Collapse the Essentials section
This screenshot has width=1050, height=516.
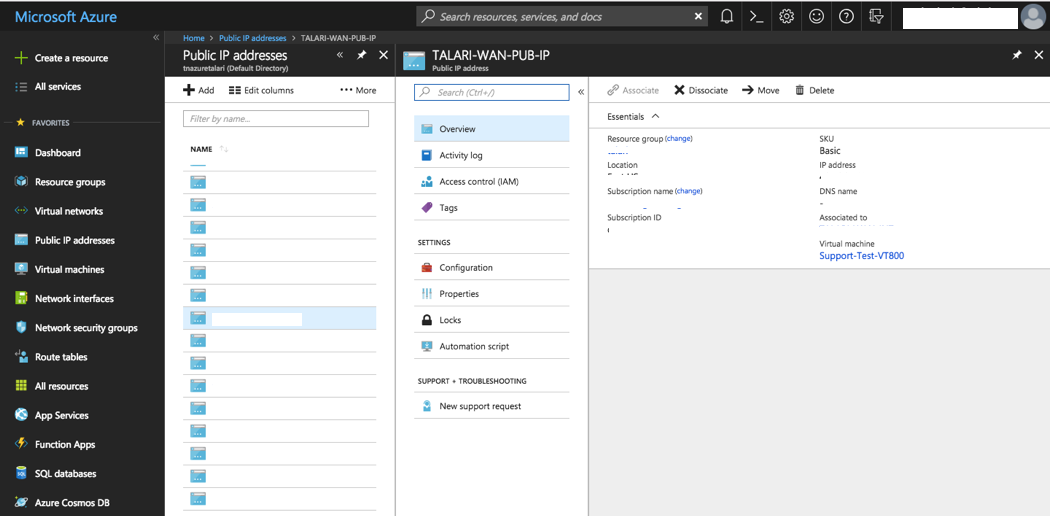pos(655,117)
